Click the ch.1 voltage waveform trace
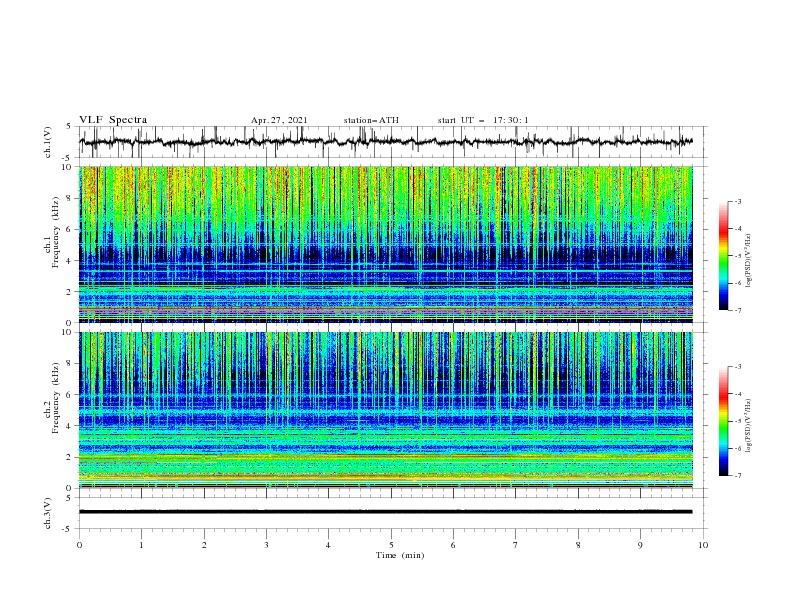Screen dimensions: 792x612 pyautogui.click(x=386, y=142)
